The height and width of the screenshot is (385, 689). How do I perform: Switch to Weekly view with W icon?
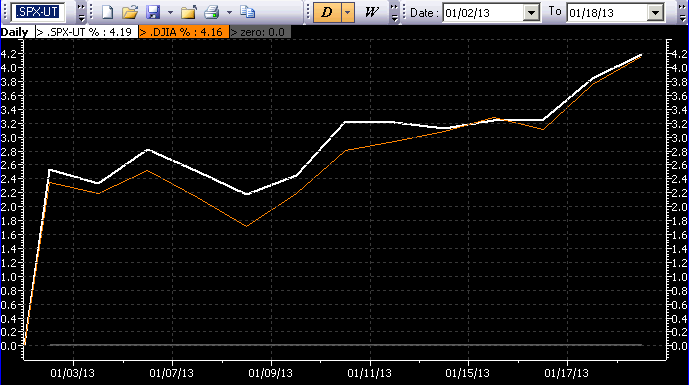click(x=372, y=12)
